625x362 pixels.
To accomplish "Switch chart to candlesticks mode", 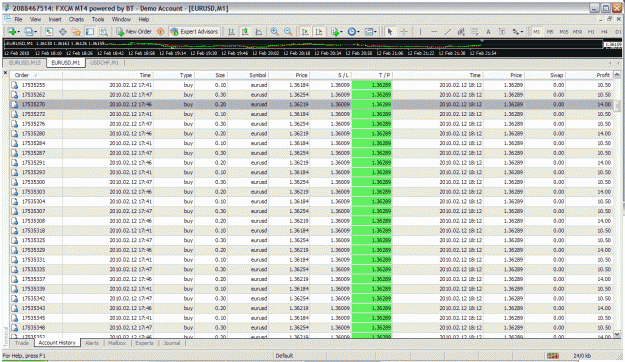I will pos(245,31).
